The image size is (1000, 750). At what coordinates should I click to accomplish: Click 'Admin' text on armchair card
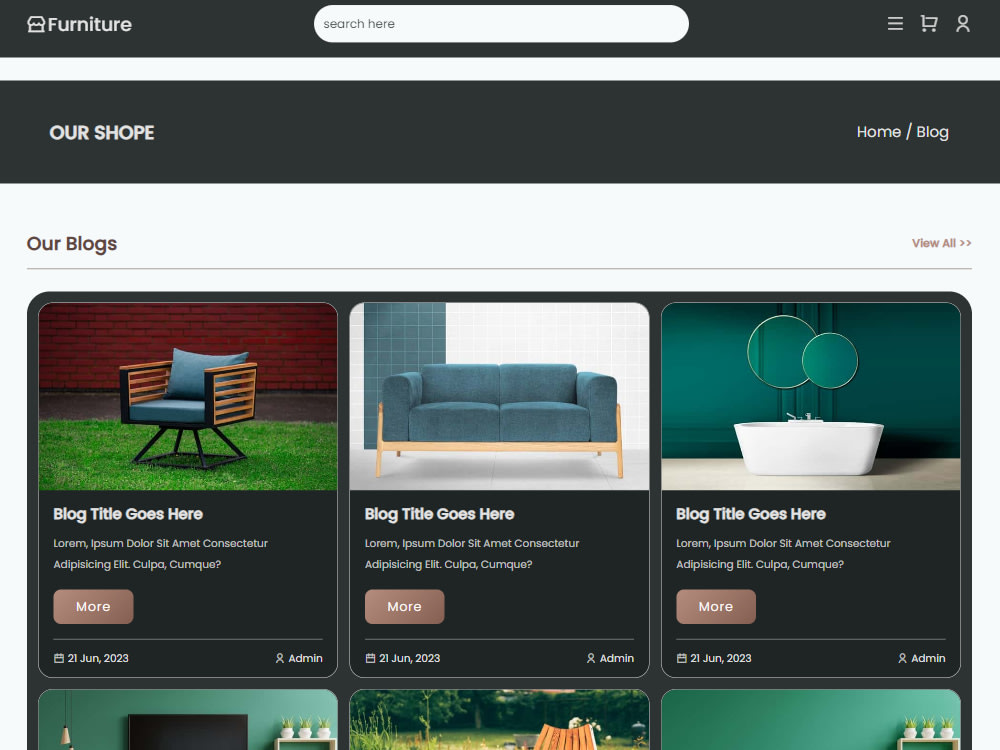pos(305,658)
